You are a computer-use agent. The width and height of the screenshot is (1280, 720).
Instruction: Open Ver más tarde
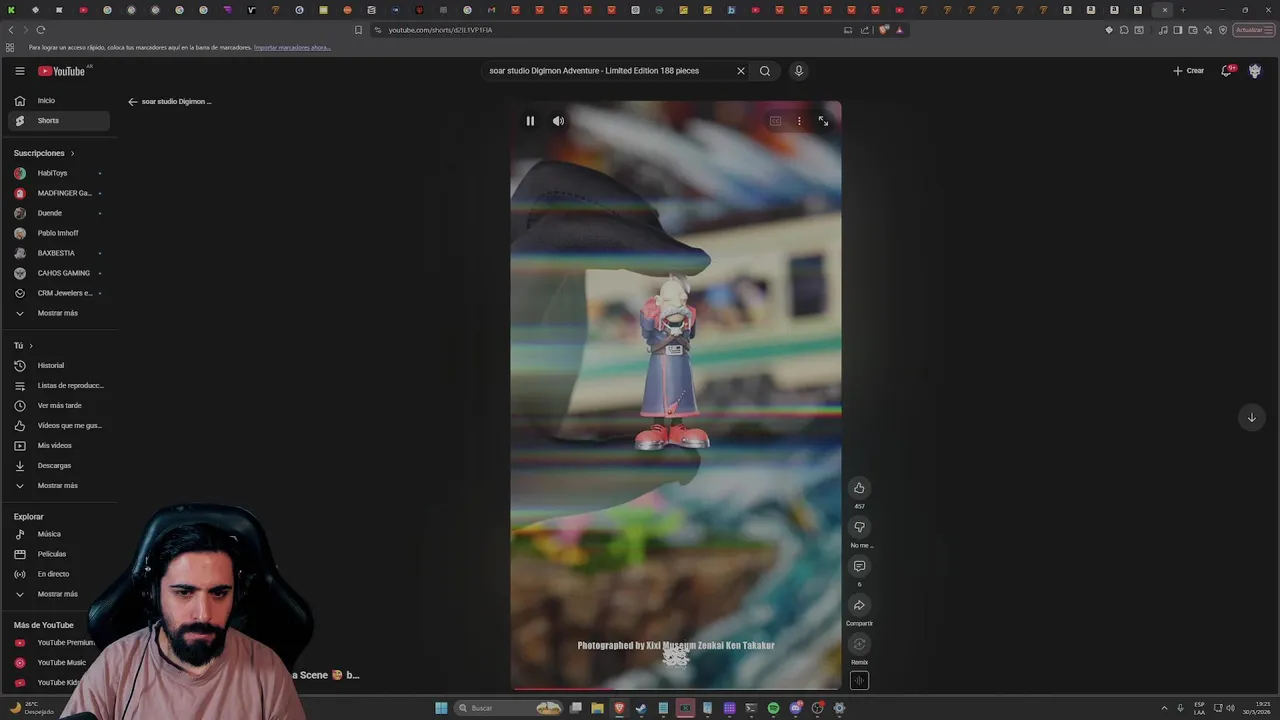pyautogui.click(x=59, y=406)
